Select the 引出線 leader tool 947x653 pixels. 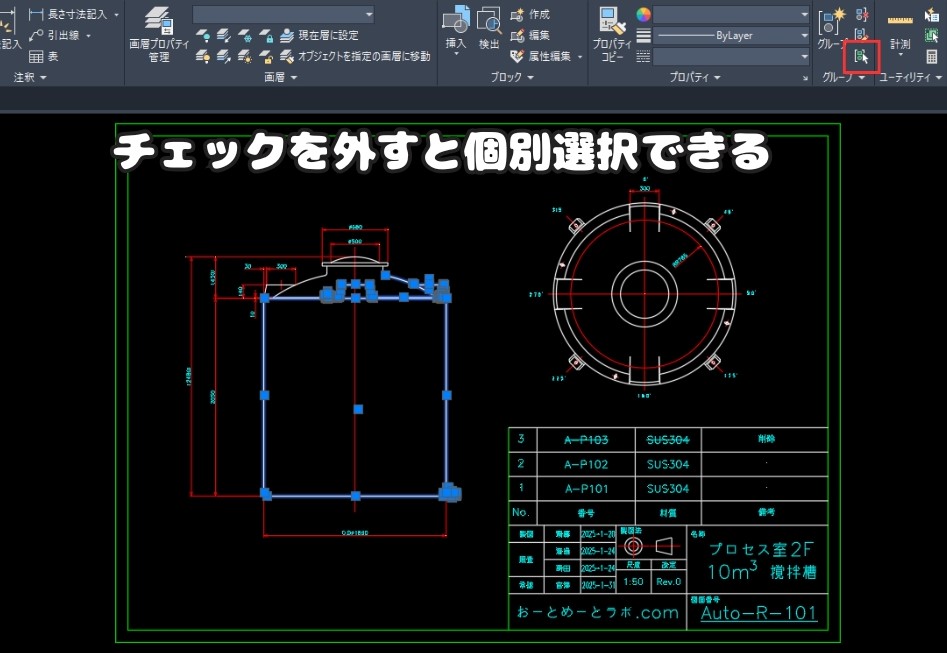tap(54, 35)
